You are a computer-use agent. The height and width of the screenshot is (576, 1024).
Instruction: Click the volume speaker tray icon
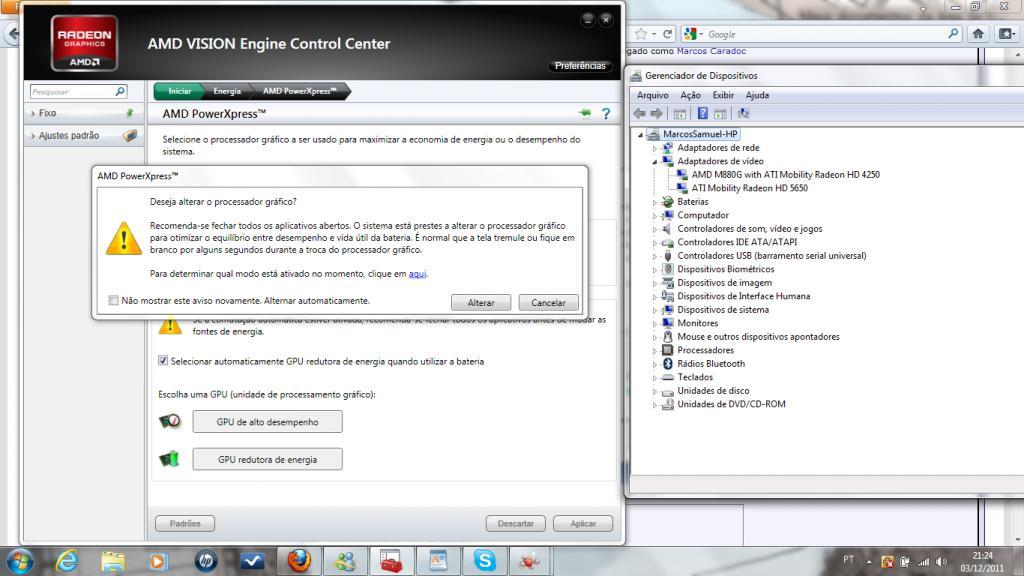pos(941,562)
